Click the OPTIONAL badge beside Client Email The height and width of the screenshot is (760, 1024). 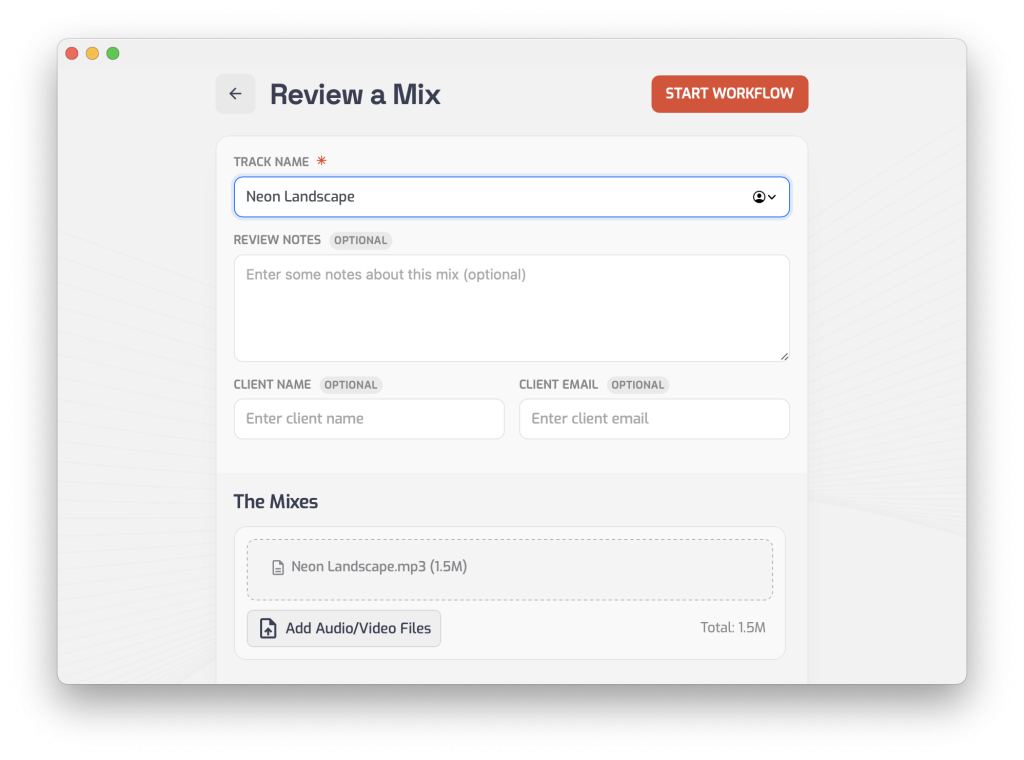[637, 385]
